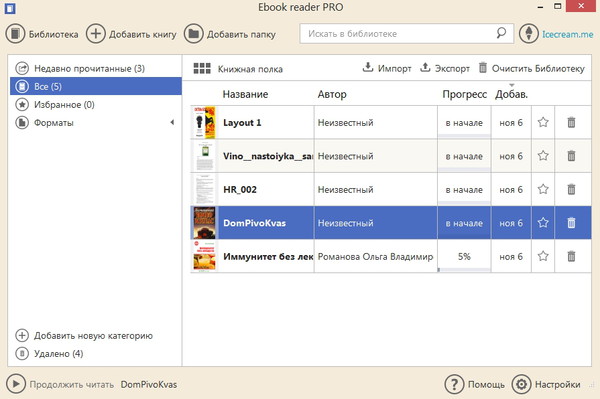Image resolution: width=600 pixels, height=399 pixels.
Task: Select the Layout 1 book title
Action: pyautogui.click(x=242, y=123)
